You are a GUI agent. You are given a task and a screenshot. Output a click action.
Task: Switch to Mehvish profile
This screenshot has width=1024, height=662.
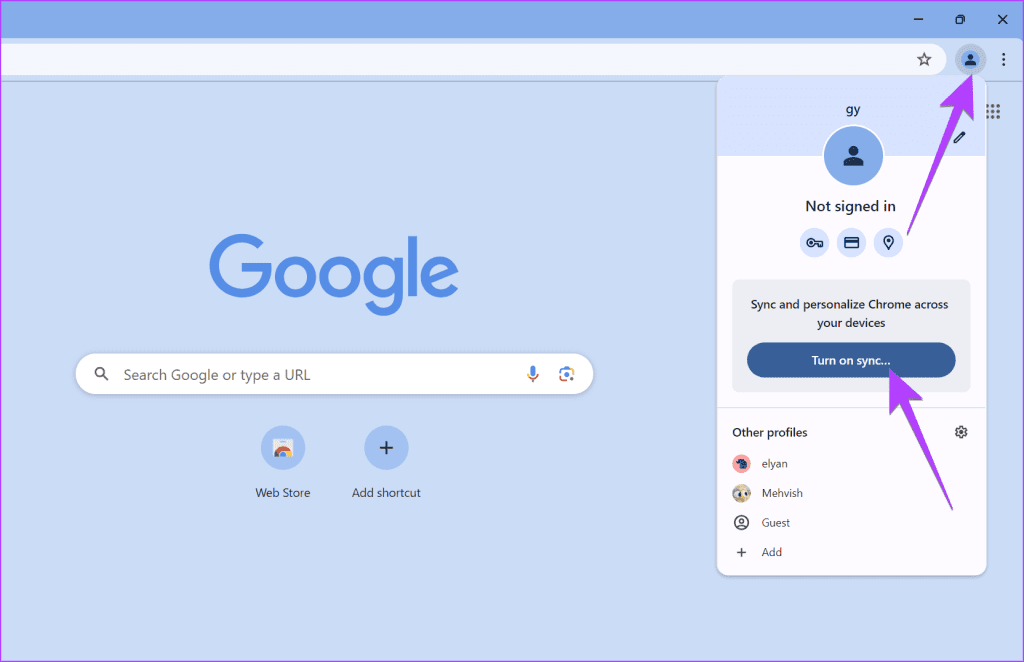coord(851,493)
